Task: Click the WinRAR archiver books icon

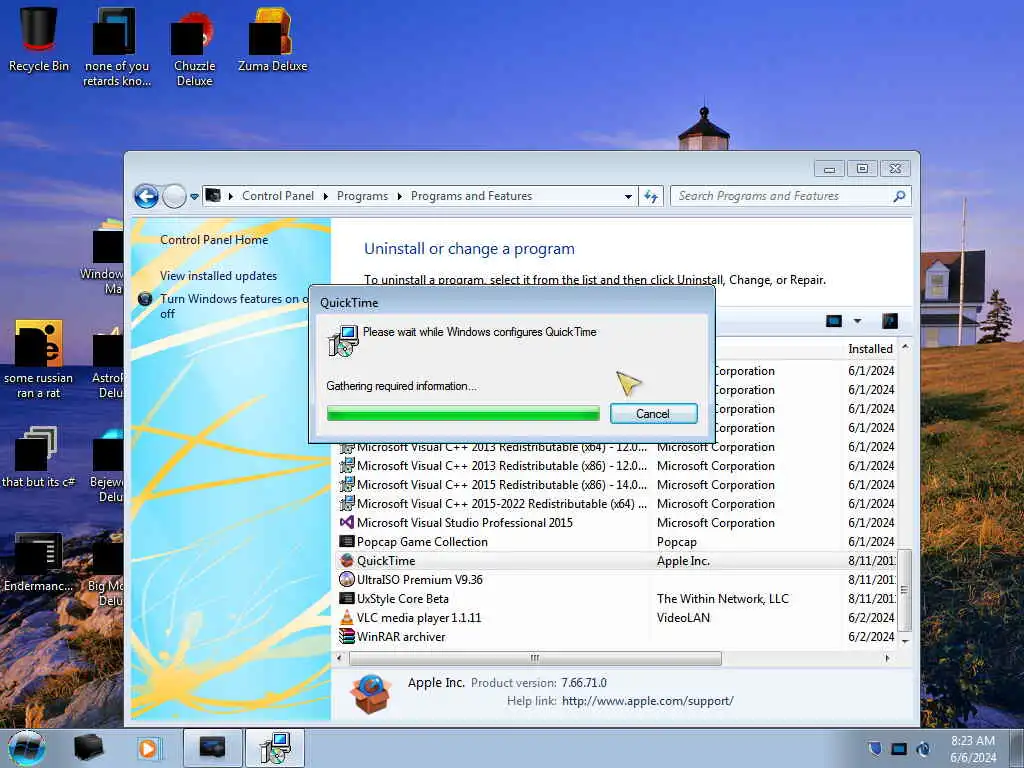Action: 347,636
